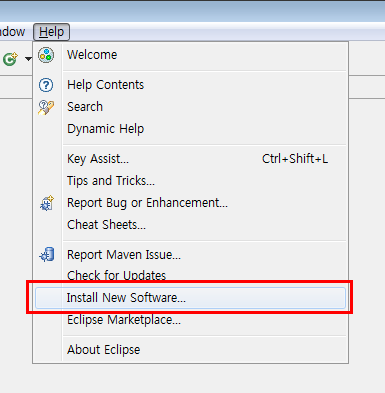Viewport: 385px width, 393px height.
Task: Click the green New Class toolbar icon
Action: click(10, 59)
